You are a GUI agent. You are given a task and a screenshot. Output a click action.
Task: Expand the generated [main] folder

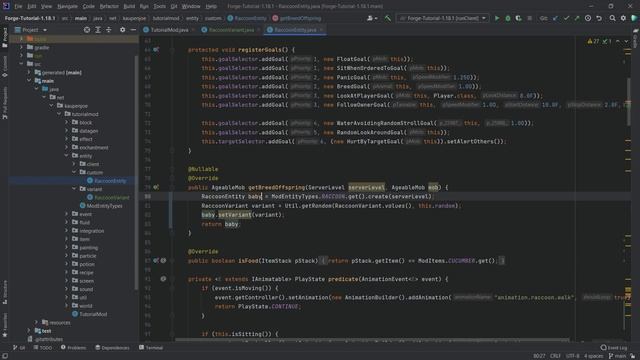pos(29,72)
